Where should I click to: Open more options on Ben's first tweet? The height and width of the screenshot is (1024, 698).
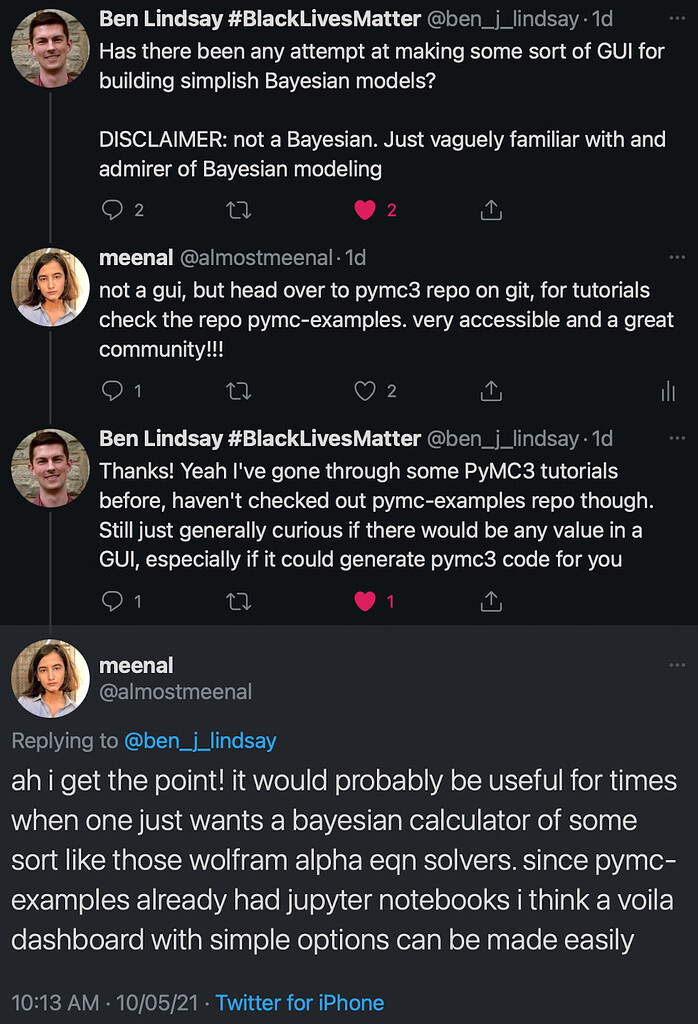(x=677, y=18)
